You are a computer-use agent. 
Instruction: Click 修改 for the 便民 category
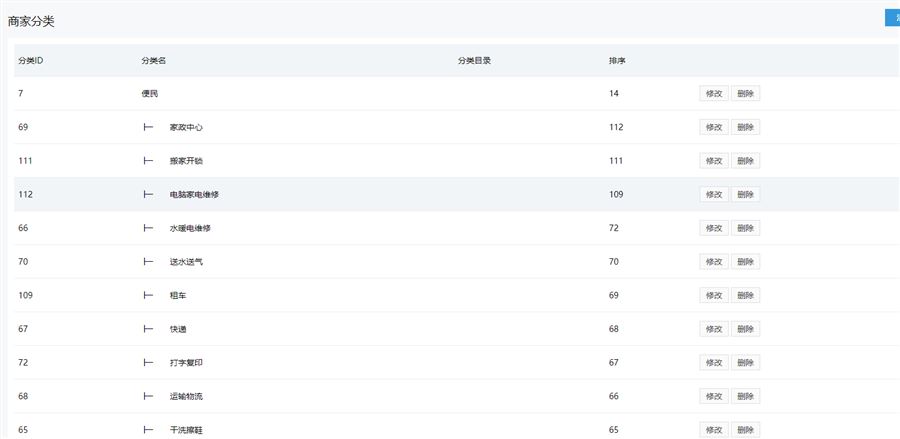tap(713, 93)
